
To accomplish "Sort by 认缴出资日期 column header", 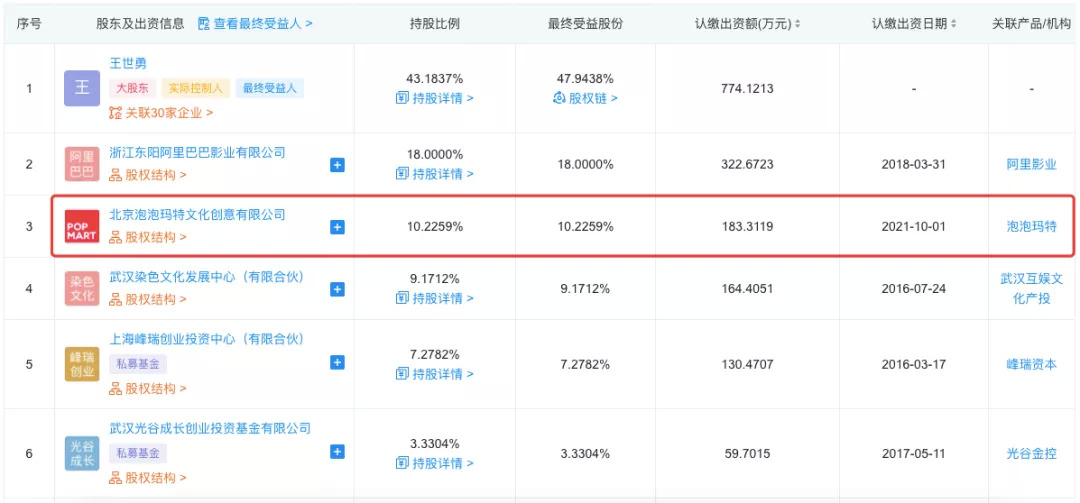I will [x=914, y=23].
